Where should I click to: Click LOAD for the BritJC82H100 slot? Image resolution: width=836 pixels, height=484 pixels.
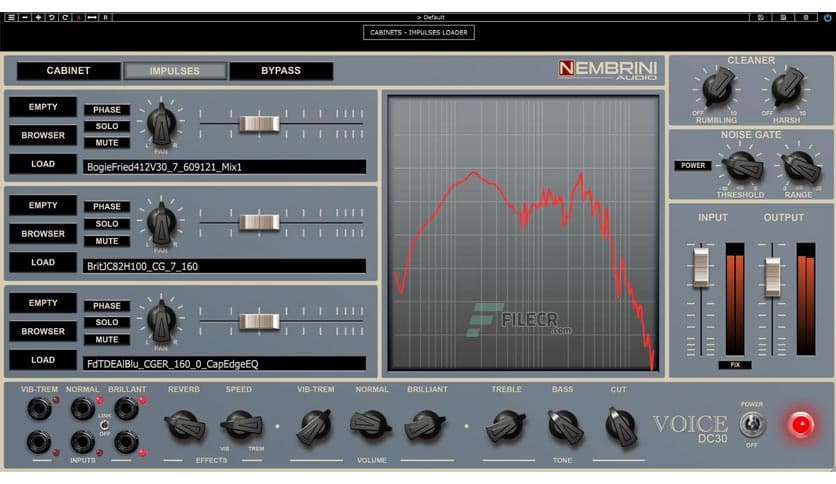tap(43, 262)
